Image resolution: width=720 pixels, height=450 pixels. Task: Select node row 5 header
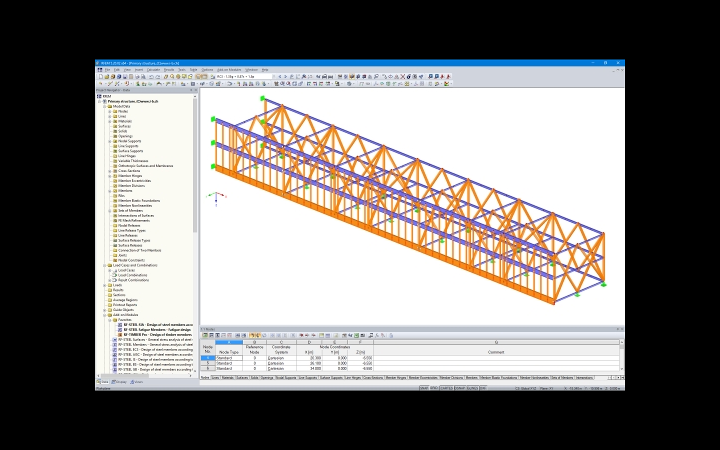208,363
